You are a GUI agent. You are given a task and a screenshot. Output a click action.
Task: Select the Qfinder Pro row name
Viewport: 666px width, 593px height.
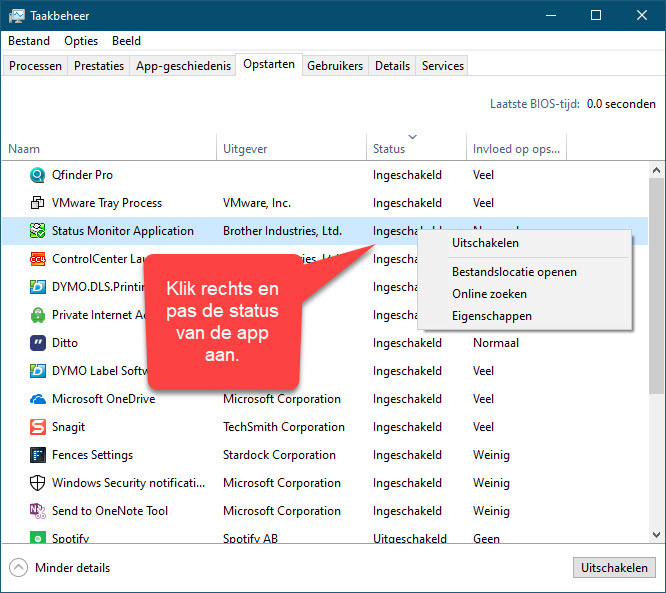click(82, 175)
